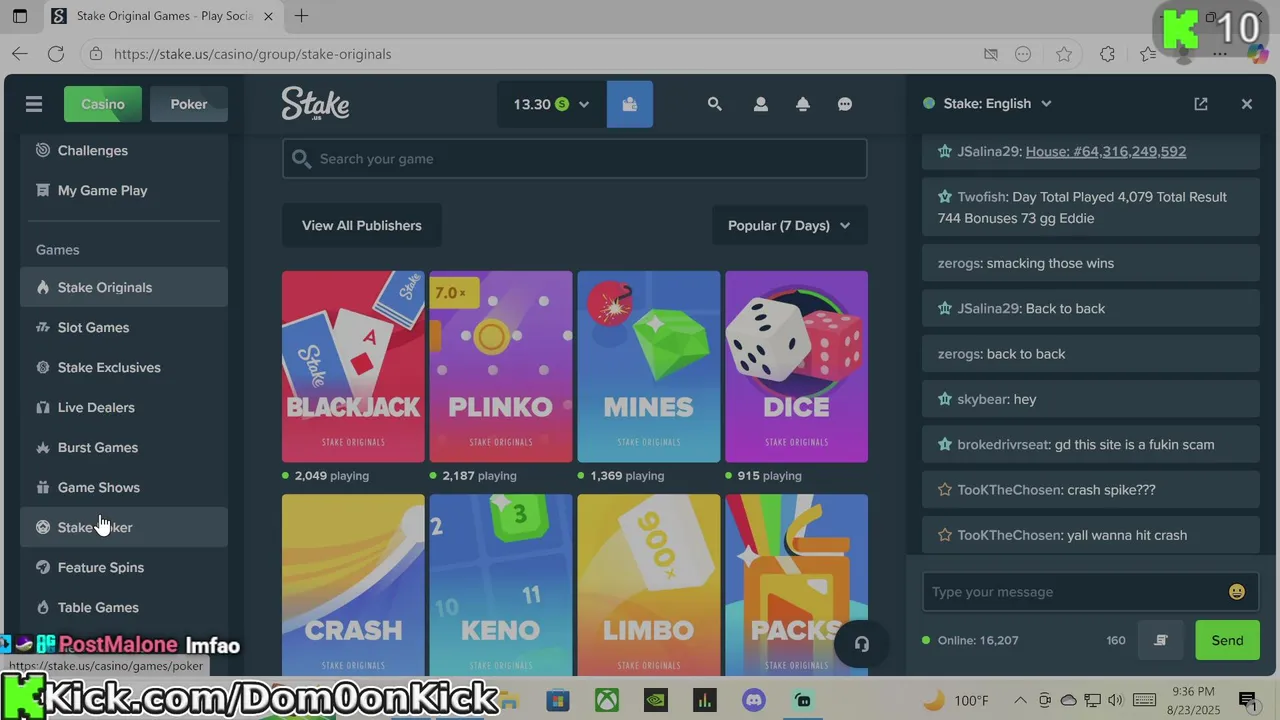
Task: Add page to browser favorites
Action: pyautogui.click(x=1064, y=54)
